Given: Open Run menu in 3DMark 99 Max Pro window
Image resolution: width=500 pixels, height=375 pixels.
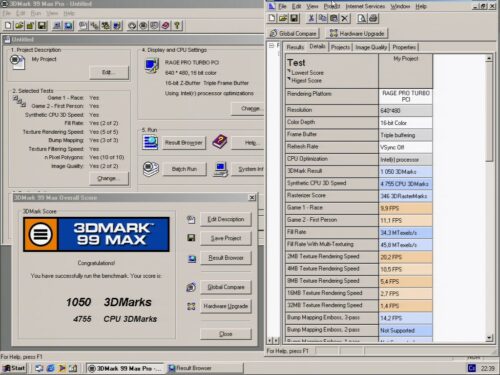Looking at the screenshot, I should pyautogui.click(x=36, y=13).
